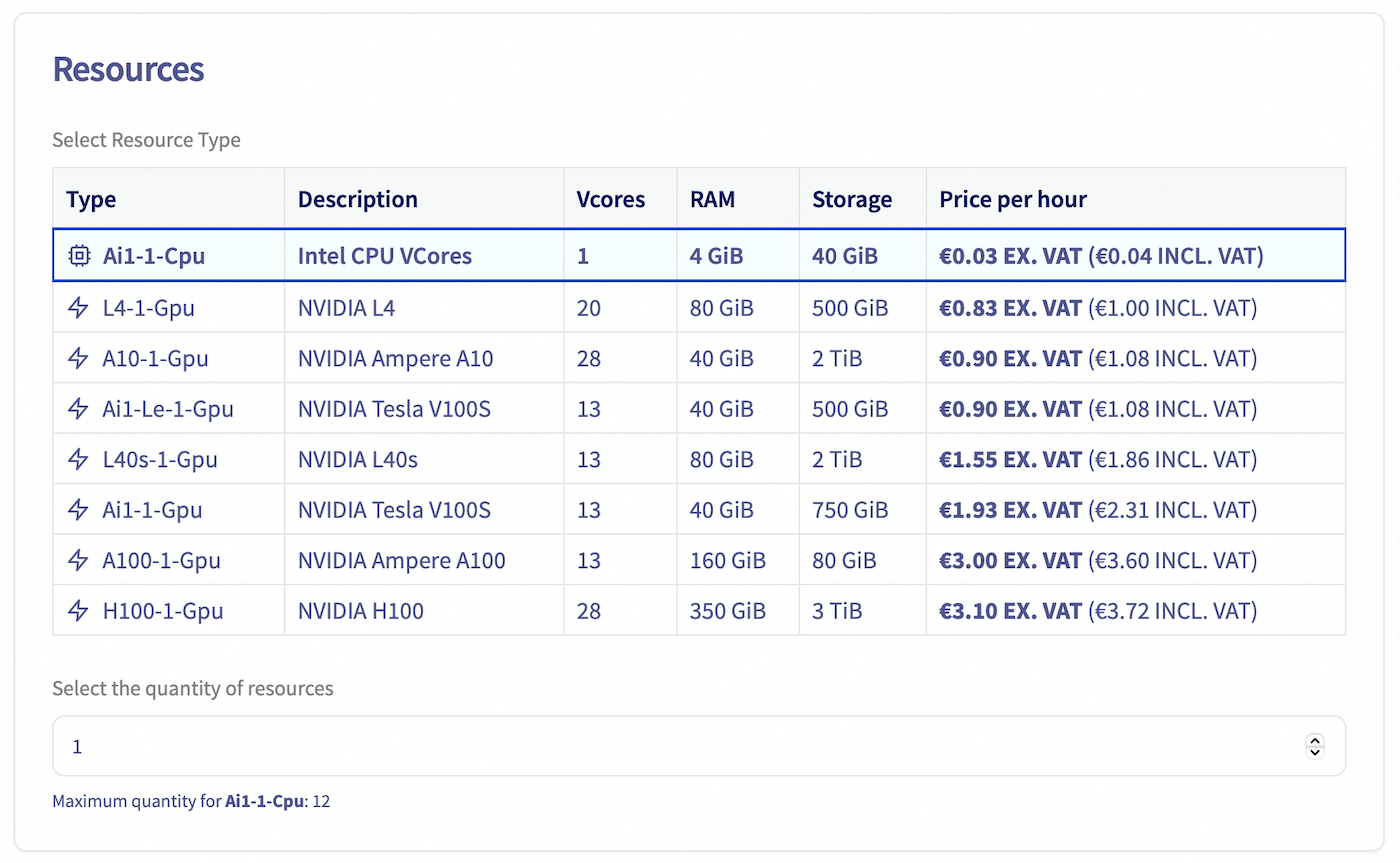Click the lightning icon next to Ai1-Le-1-Gpu
The width and height of the screenshot is (1400, 863).
tap(78, 408)
